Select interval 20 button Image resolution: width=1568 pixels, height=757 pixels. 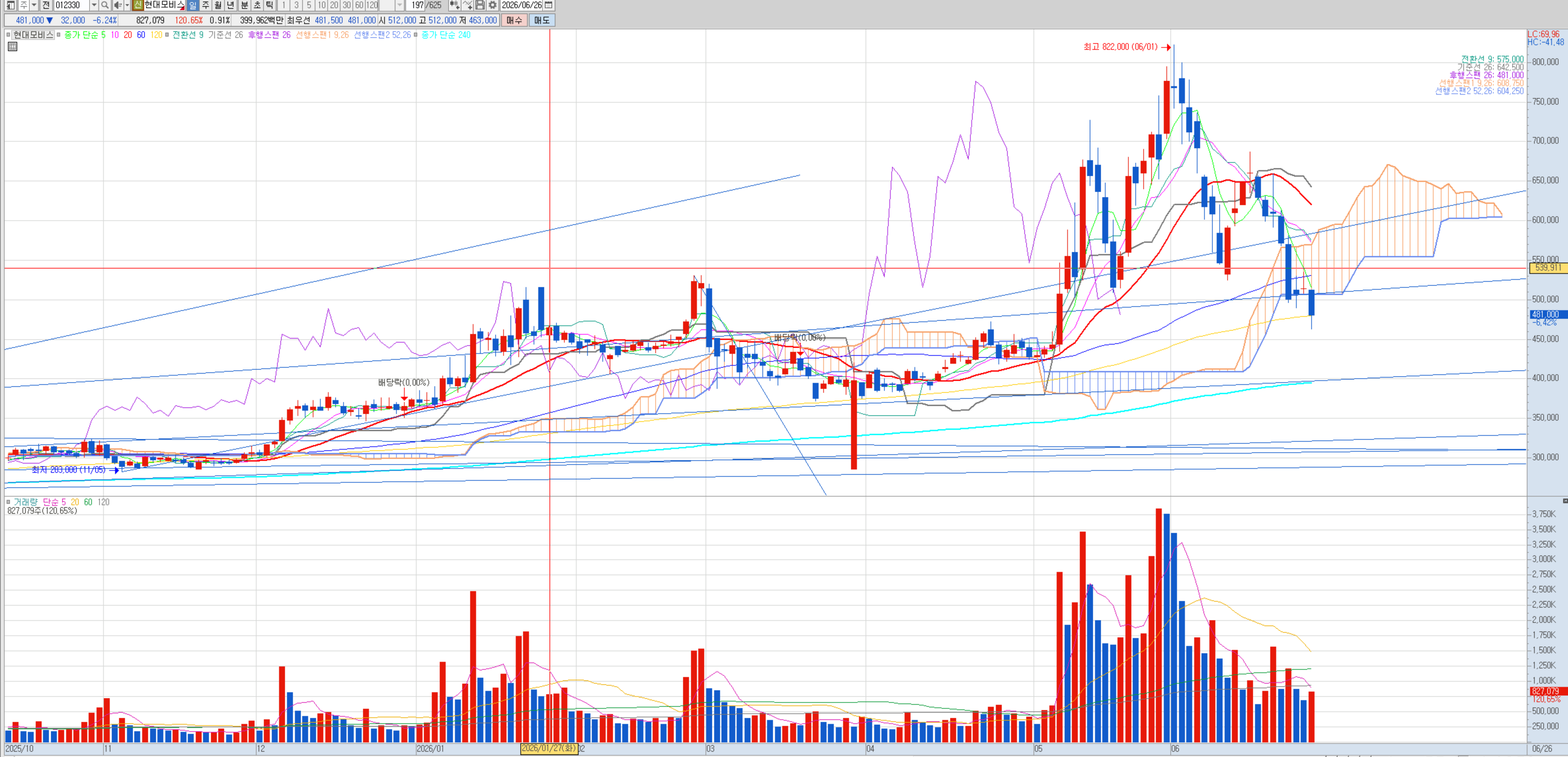(x=334, y=5)
